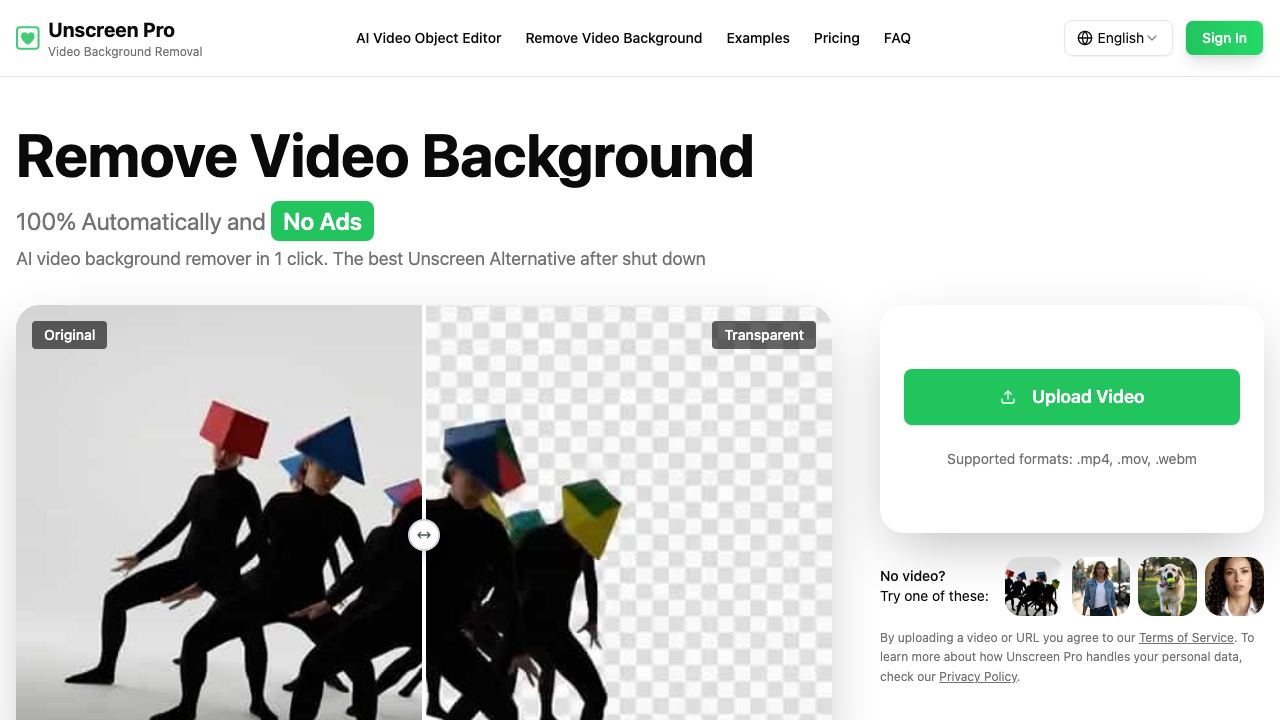The height and width of the screenshot is (720, 1280).
Task: Go to Remove Video Background page
Action: point(614,38)
